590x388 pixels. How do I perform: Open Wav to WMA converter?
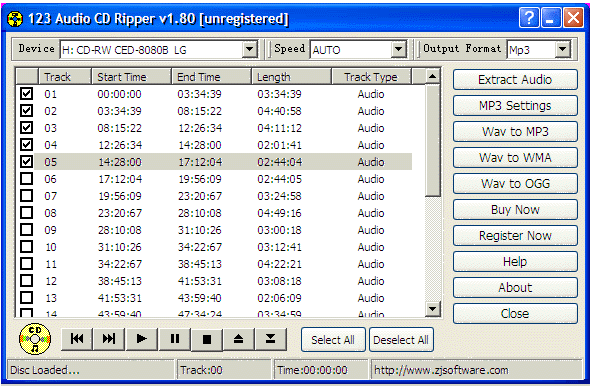pyautogui.click(x=515, y=158)
